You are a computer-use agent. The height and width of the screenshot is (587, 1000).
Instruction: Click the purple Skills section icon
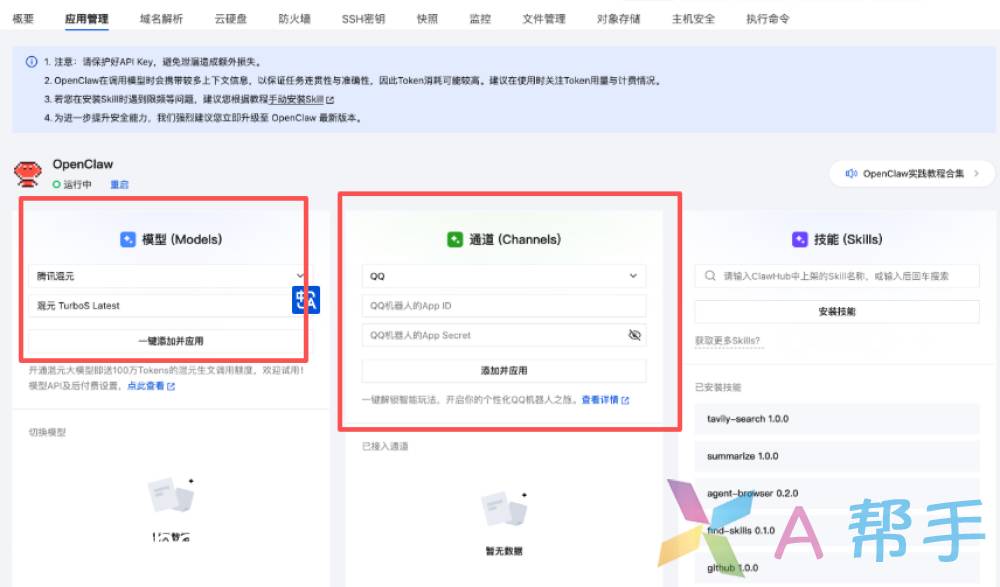pos(799,240)
